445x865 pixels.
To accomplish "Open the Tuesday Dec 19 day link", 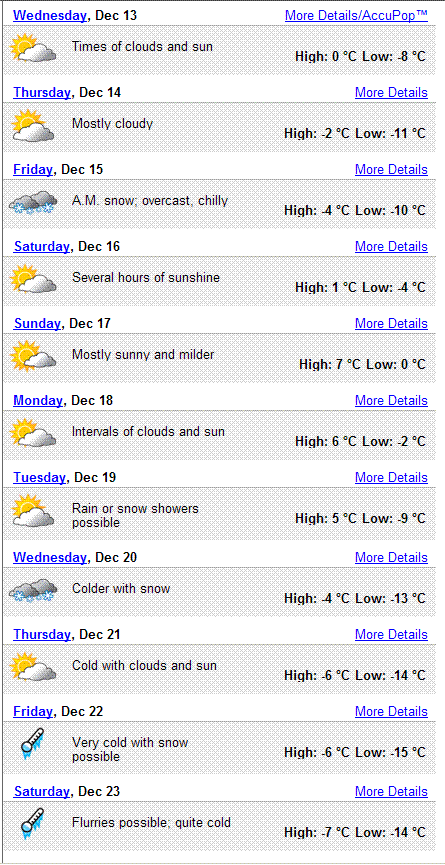I will coord(40,477).
